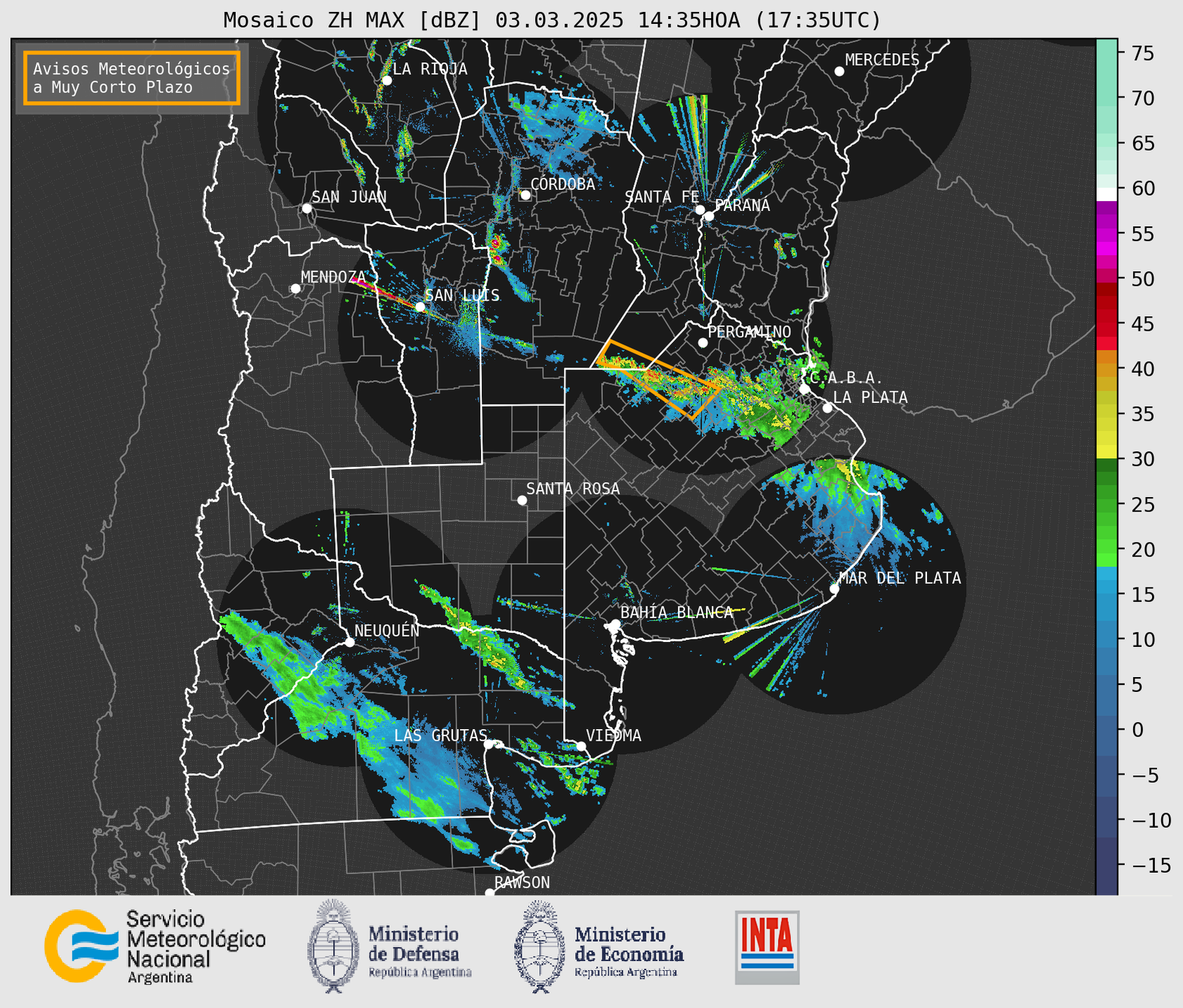Click the 40 dBZ orange band on the scale
The height and width of the screenshot is (1008, 1183).
click(x=1107, y=369)
